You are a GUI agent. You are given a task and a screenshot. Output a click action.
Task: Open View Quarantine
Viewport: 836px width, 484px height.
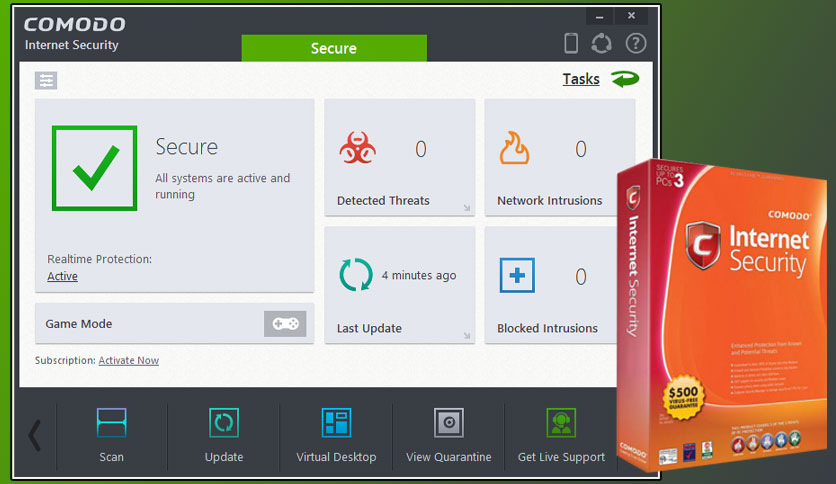[x=448, y=435]
